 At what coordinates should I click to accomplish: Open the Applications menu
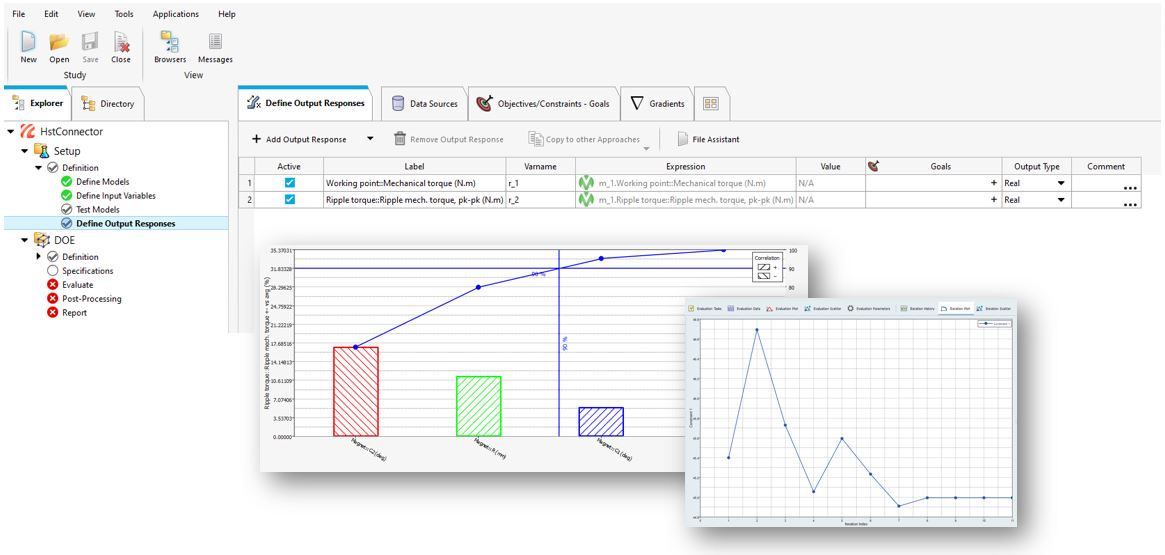(x=175, y=14)
